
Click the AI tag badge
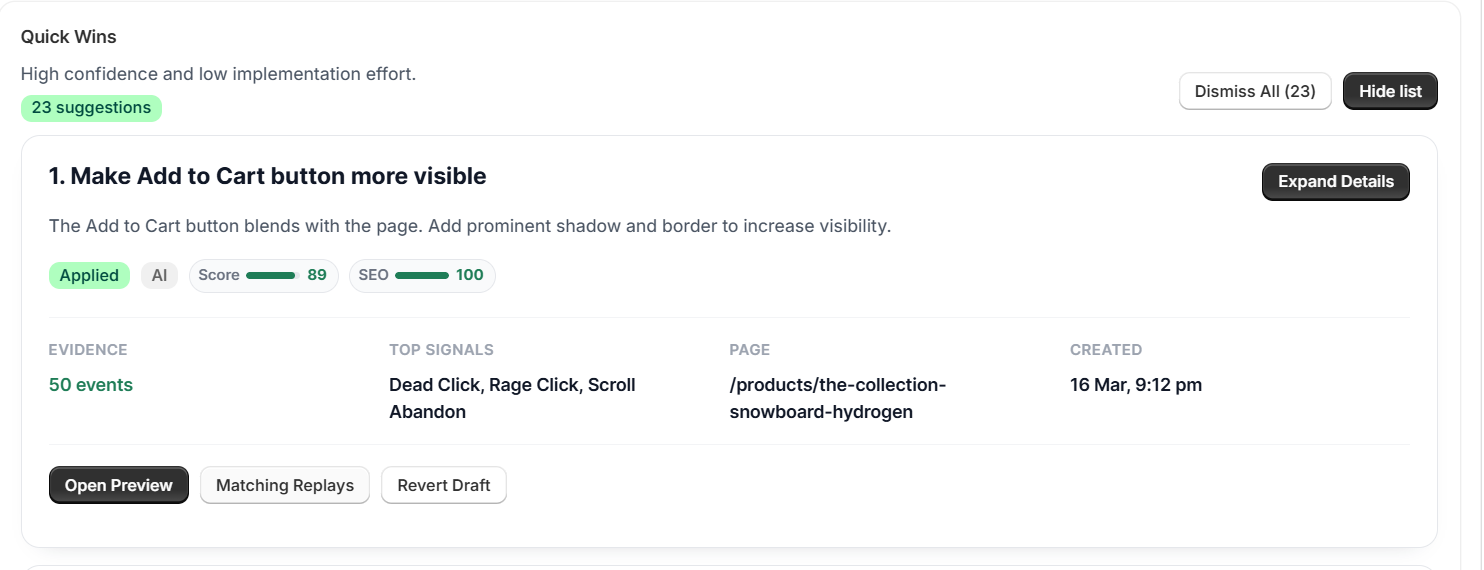point(159,275)
